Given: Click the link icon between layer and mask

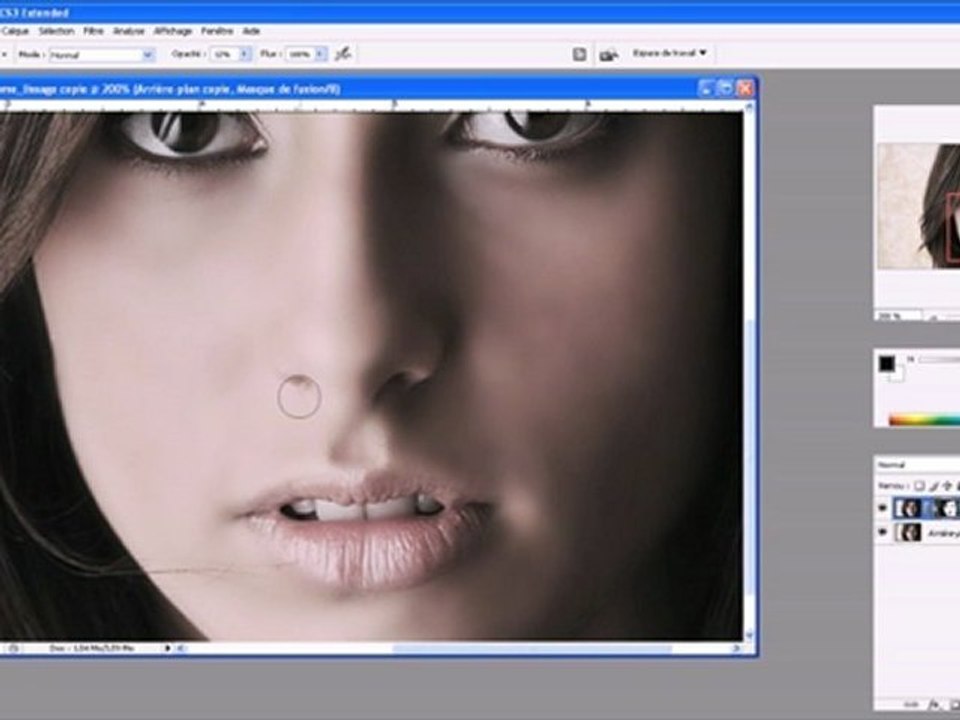Looking at the screenshot, I should pyautogui.click(x=930, y=508).
